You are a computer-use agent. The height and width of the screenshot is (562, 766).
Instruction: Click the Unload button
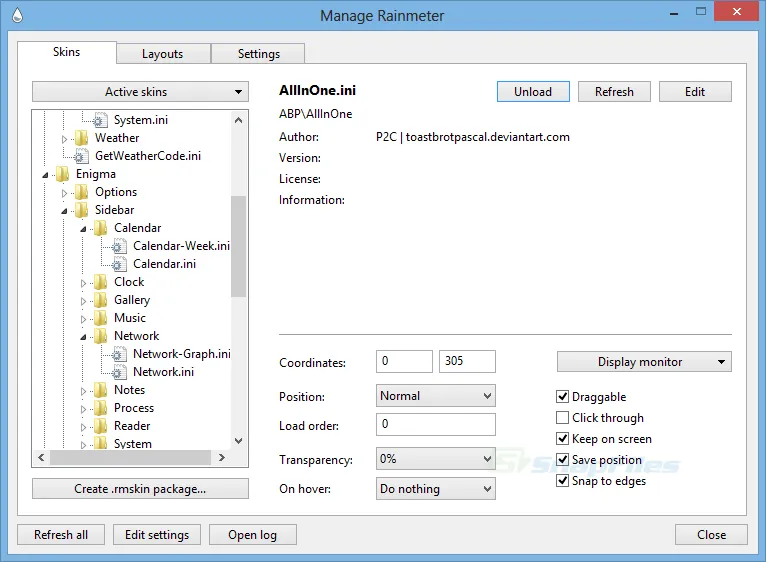point(533,92)
